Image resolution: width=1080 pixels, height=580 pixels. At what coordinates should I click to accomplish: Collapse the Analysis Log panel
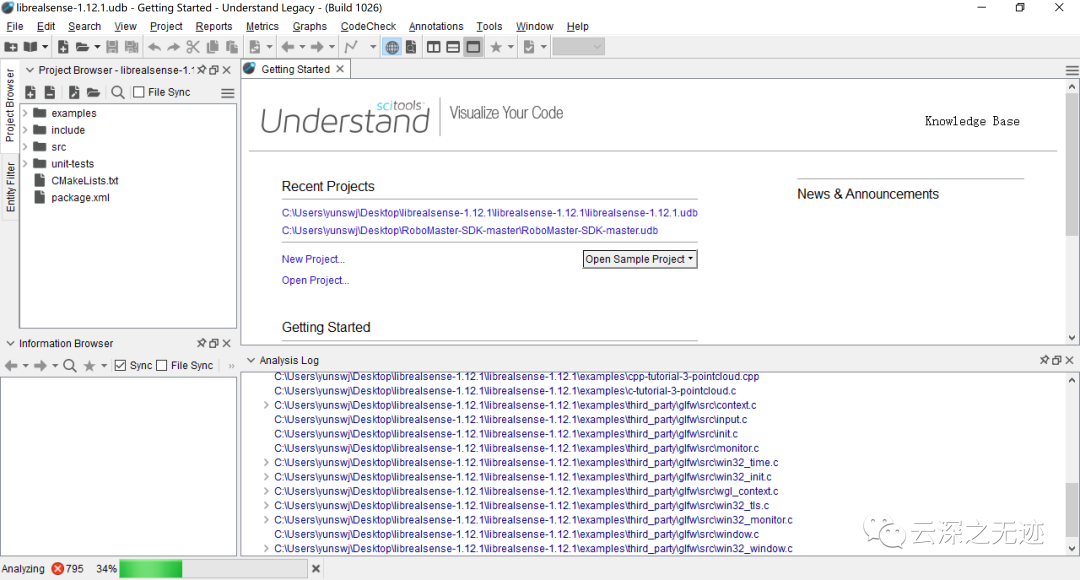(x=251, y=360)
